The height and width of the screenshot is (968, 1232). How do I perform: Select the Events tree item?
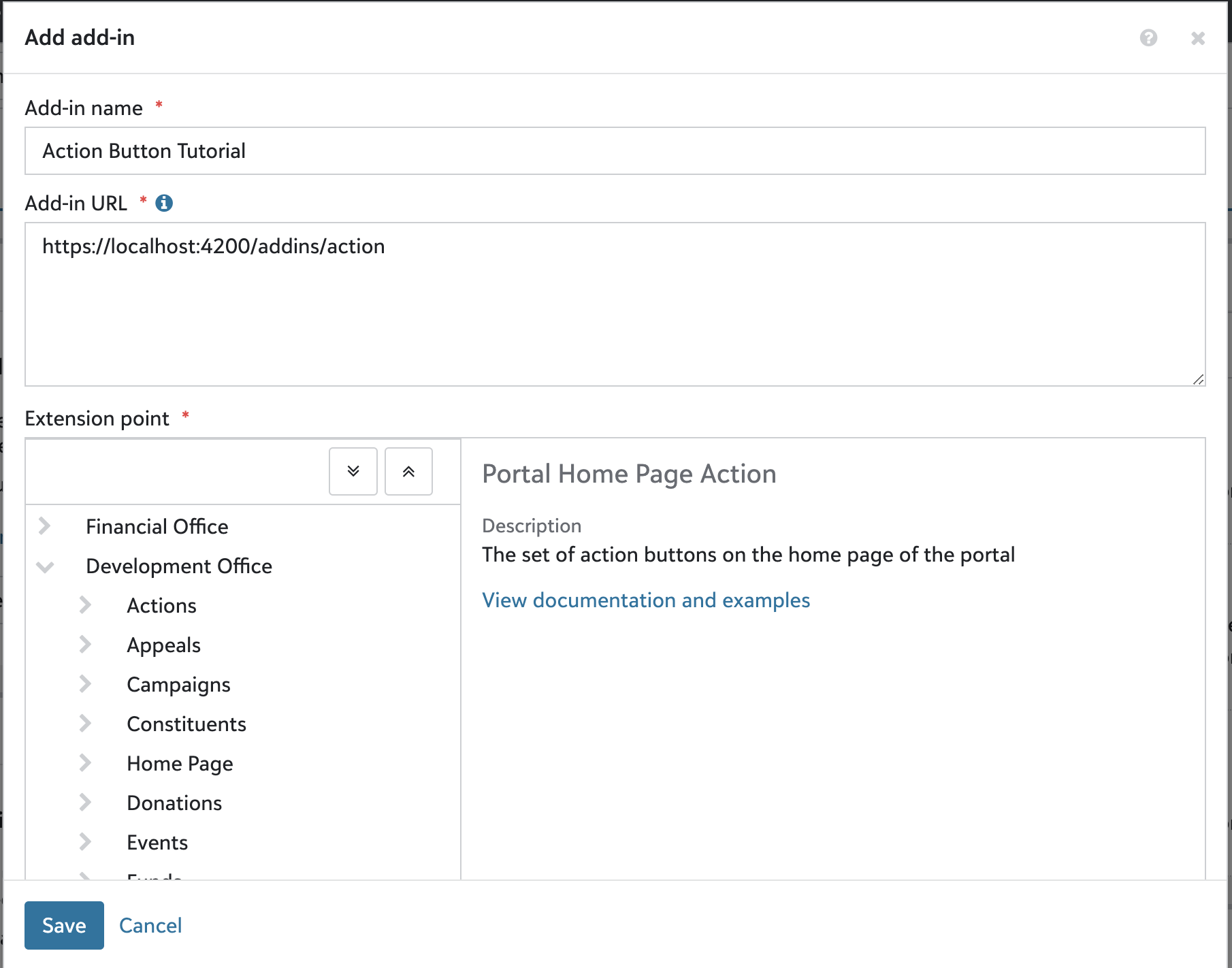pyautogui.click(x=157, y=842)
